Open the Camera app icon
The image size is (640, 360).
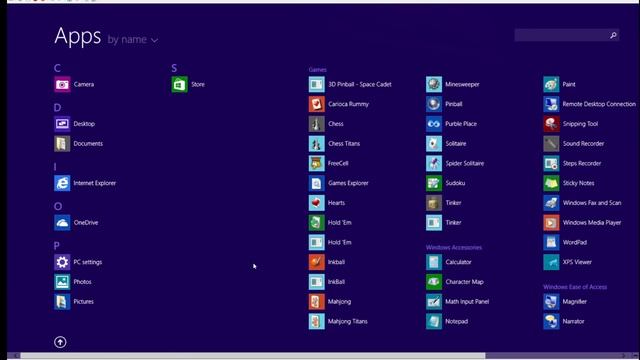point(62,84)
